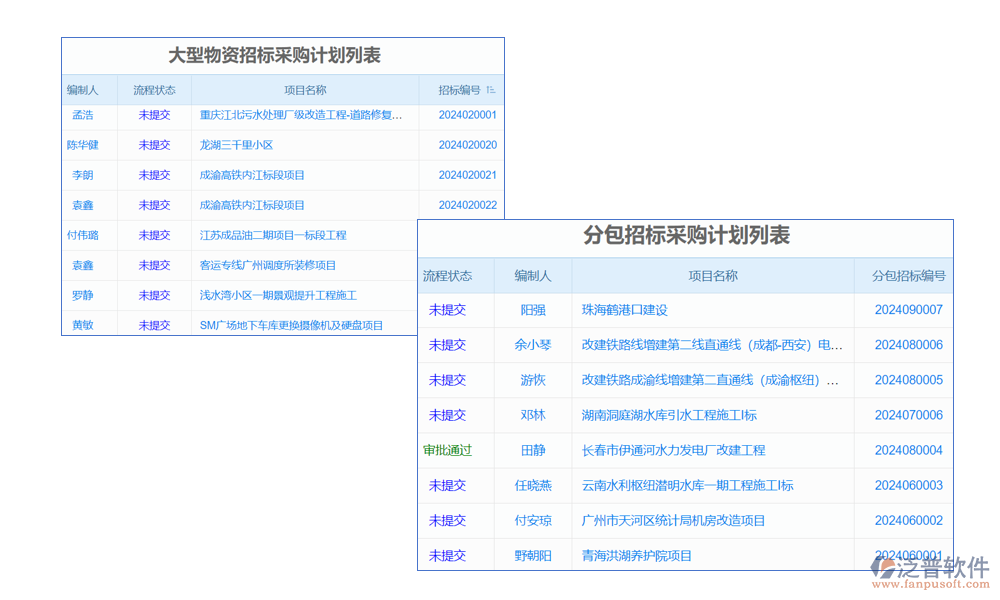Click the 泛普软件 logo icon
1000x600 pixels.
(883, 567)
